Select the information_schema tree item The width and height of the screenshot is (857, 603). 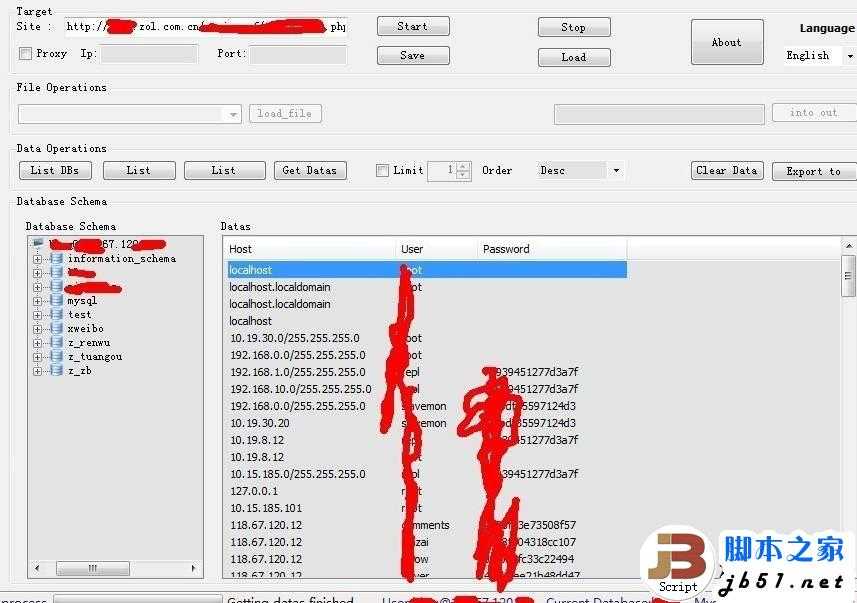tap(122, 259)
